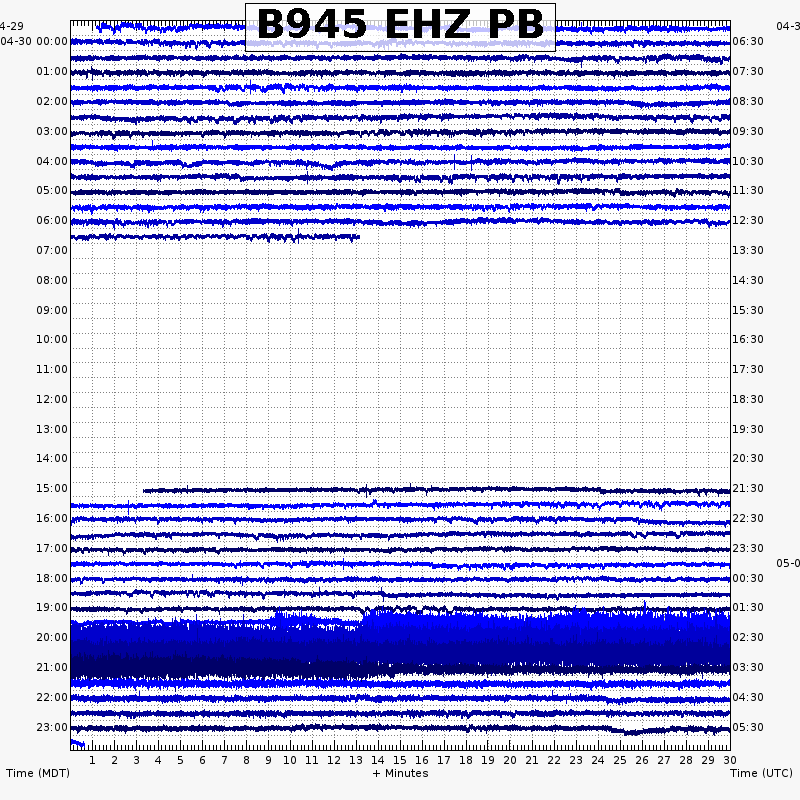This screenshot has height=800, width=800.
Task: Click minute 1 on the bottom axis
Action: pyautogui.click(x=92, y=760)
